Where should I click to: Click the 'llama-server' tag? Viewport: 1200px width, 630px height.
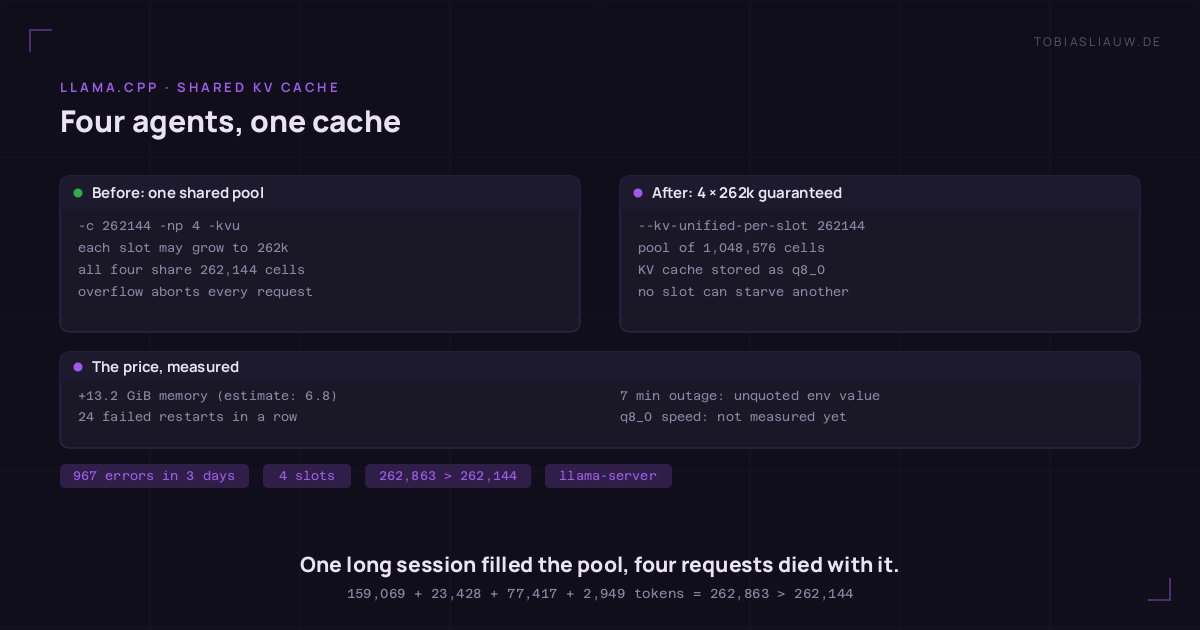(608, 476)
